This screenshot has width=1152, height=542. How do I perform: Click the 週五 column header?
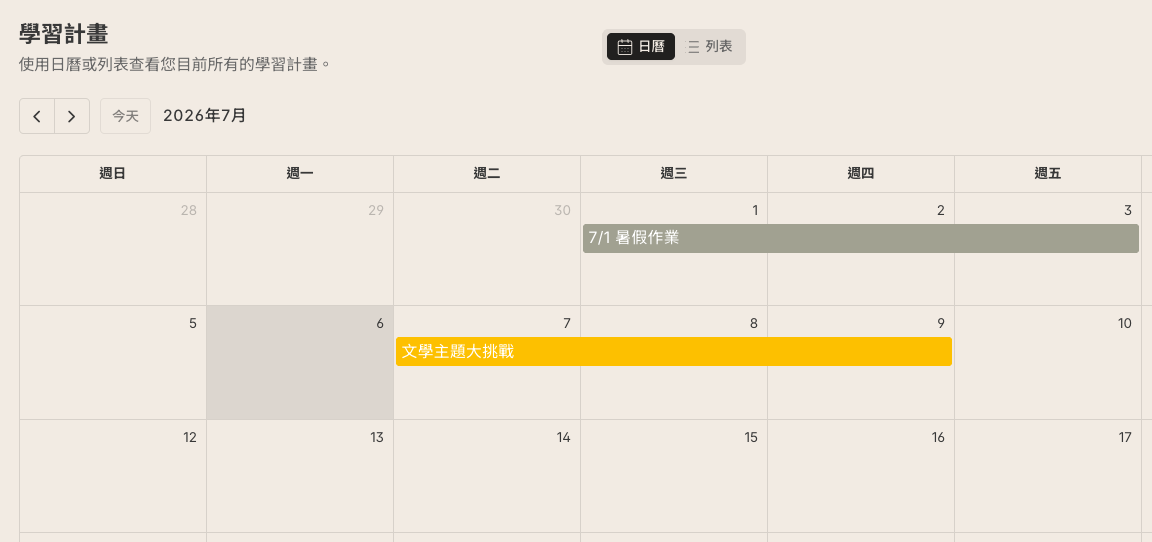(1048, 174)
